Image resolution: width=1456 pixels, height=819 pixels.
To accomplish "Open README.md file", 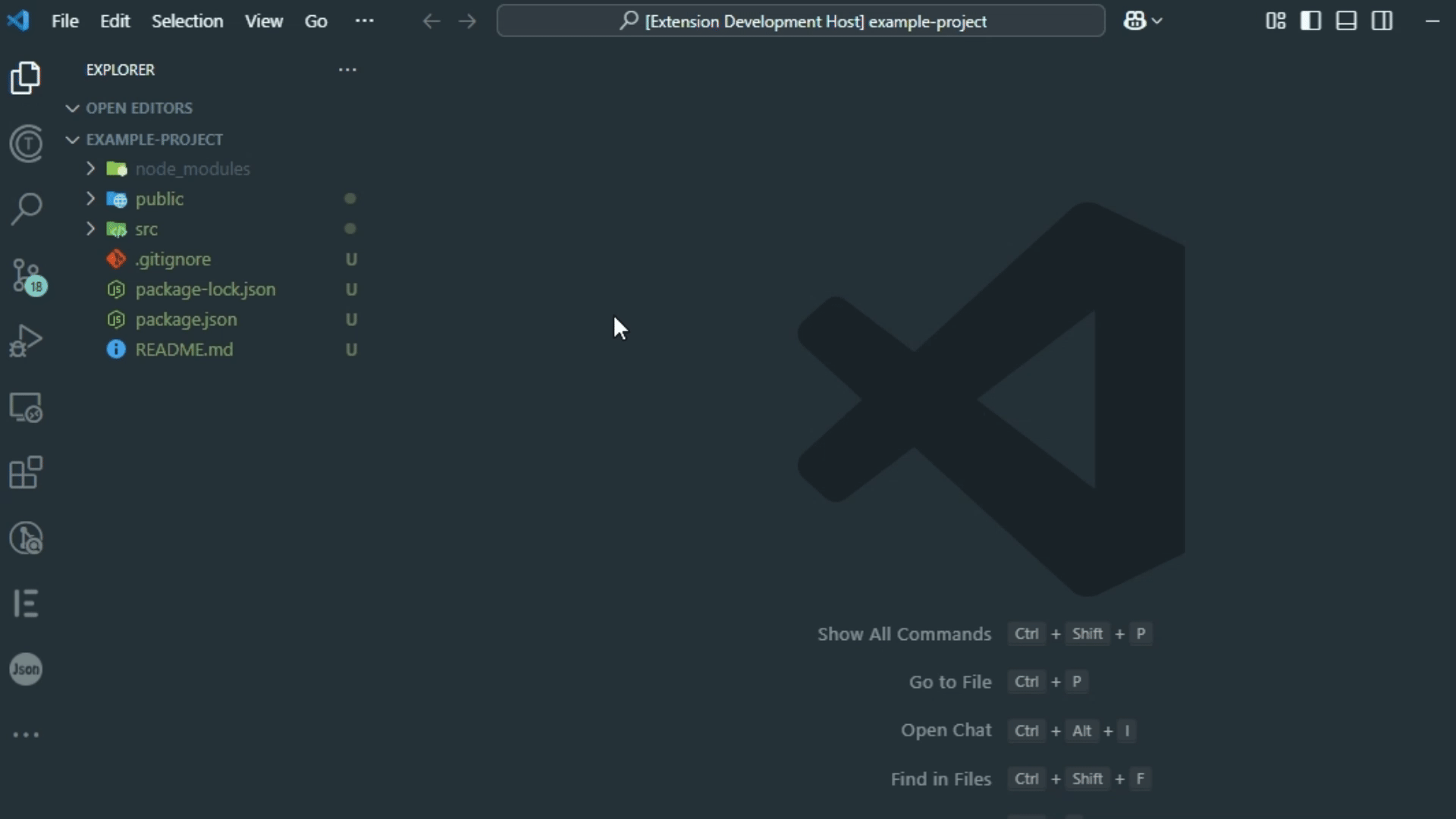I will point(184,350).
